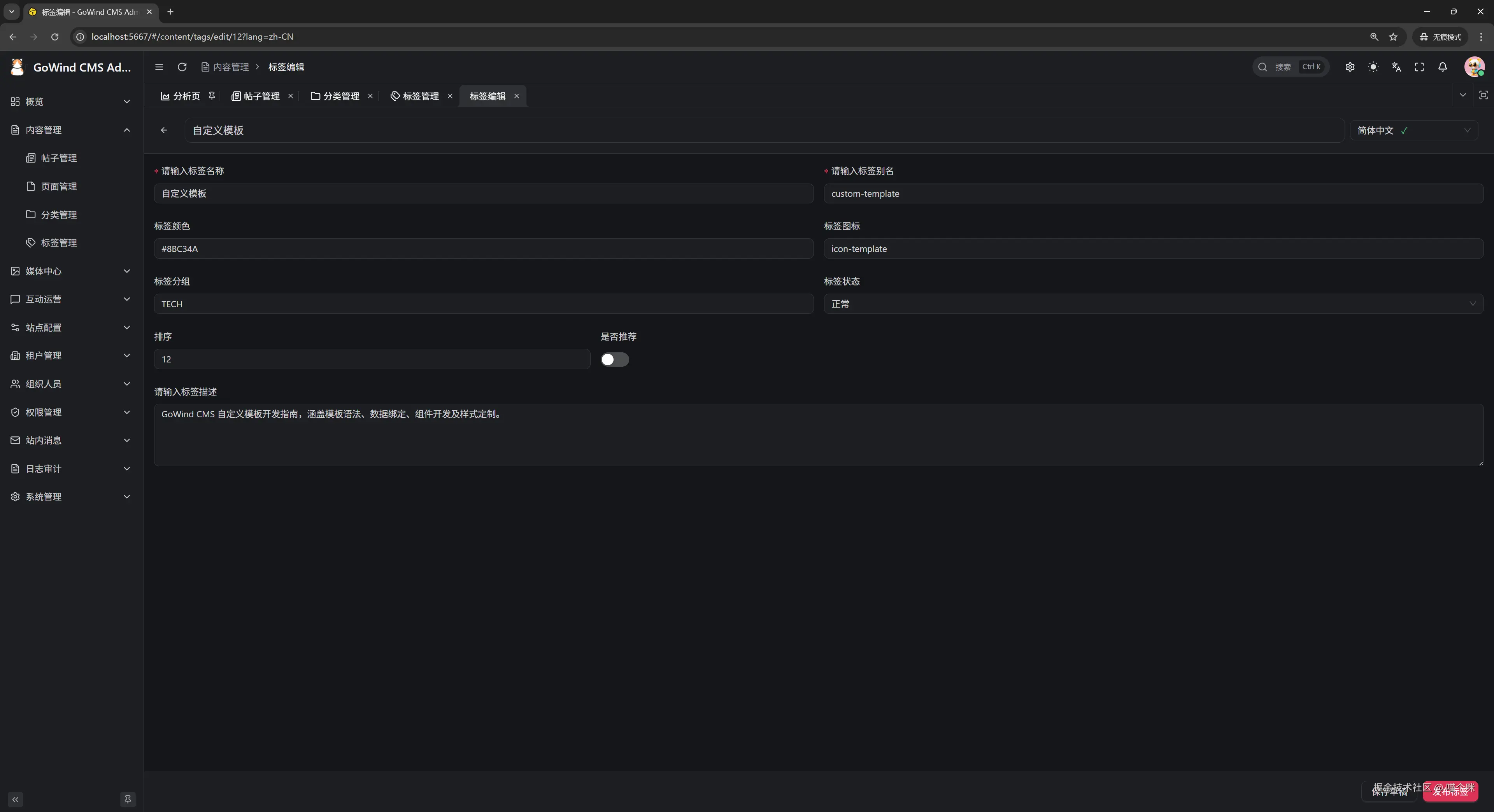This screenshot has height=812, width=1494.
Task: Pin the sidebar using bottom pin icon
Action: pos(128,799)
